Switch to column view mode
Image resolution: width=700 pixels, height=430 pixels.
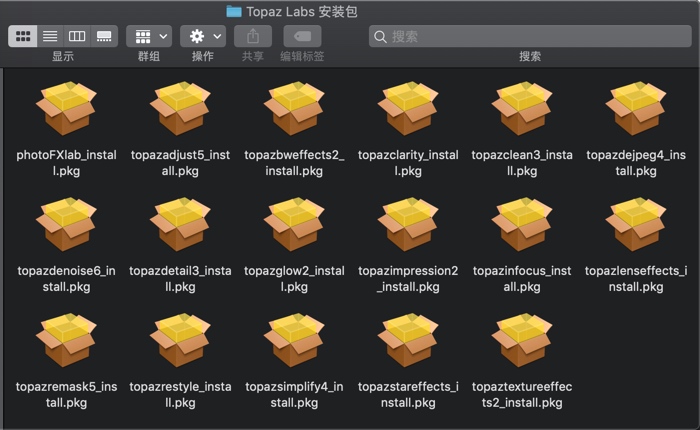point(77,36)
